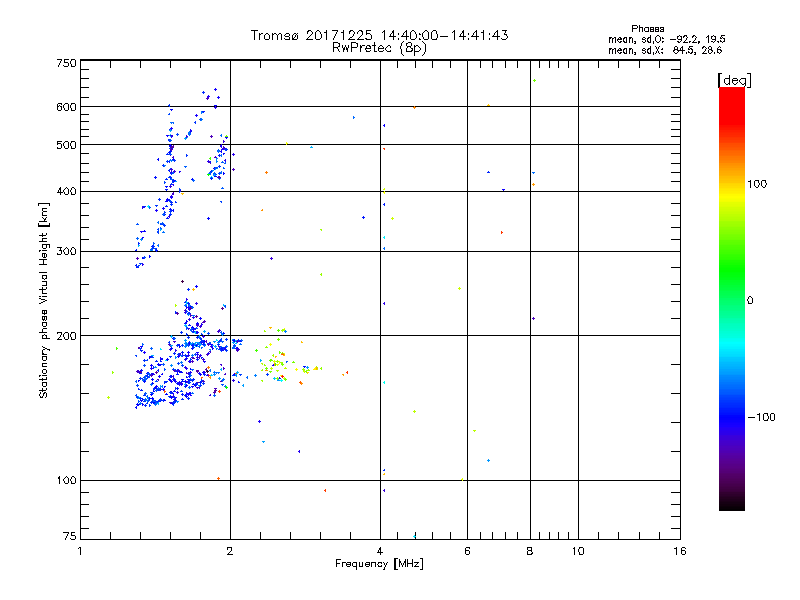Click the y-axis tick label '400'
800x600 pixels.
(x=66, y=191)
